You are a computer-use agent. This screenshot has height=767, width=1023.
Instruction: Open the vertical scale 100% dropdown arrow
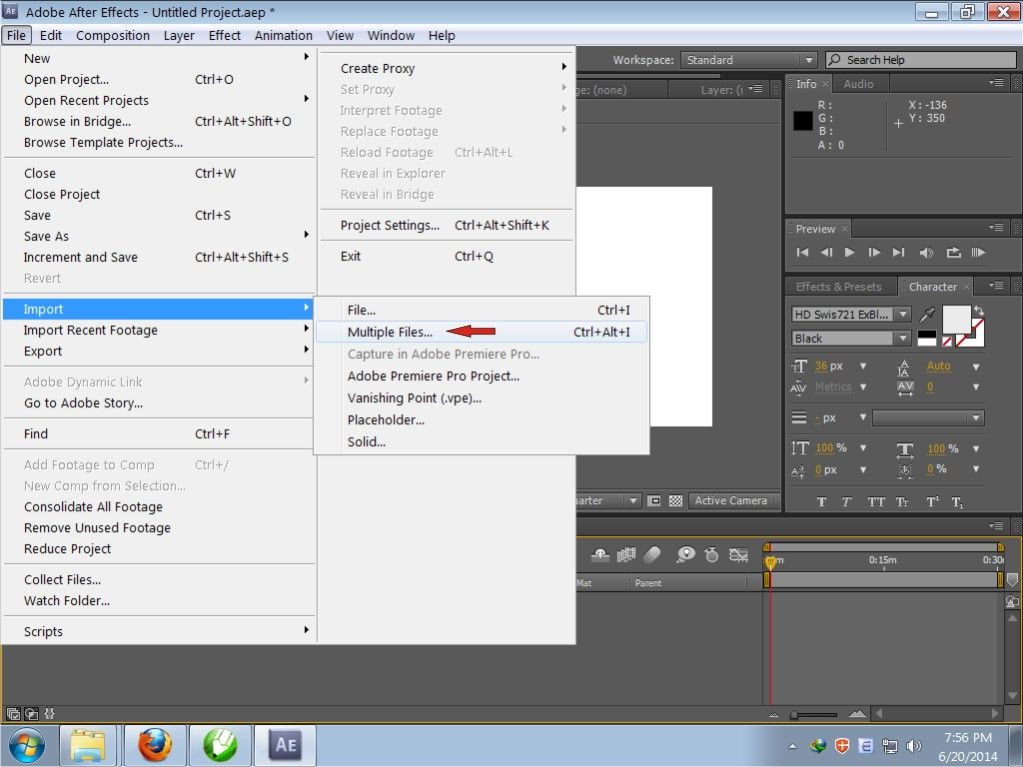click(863, 448)
